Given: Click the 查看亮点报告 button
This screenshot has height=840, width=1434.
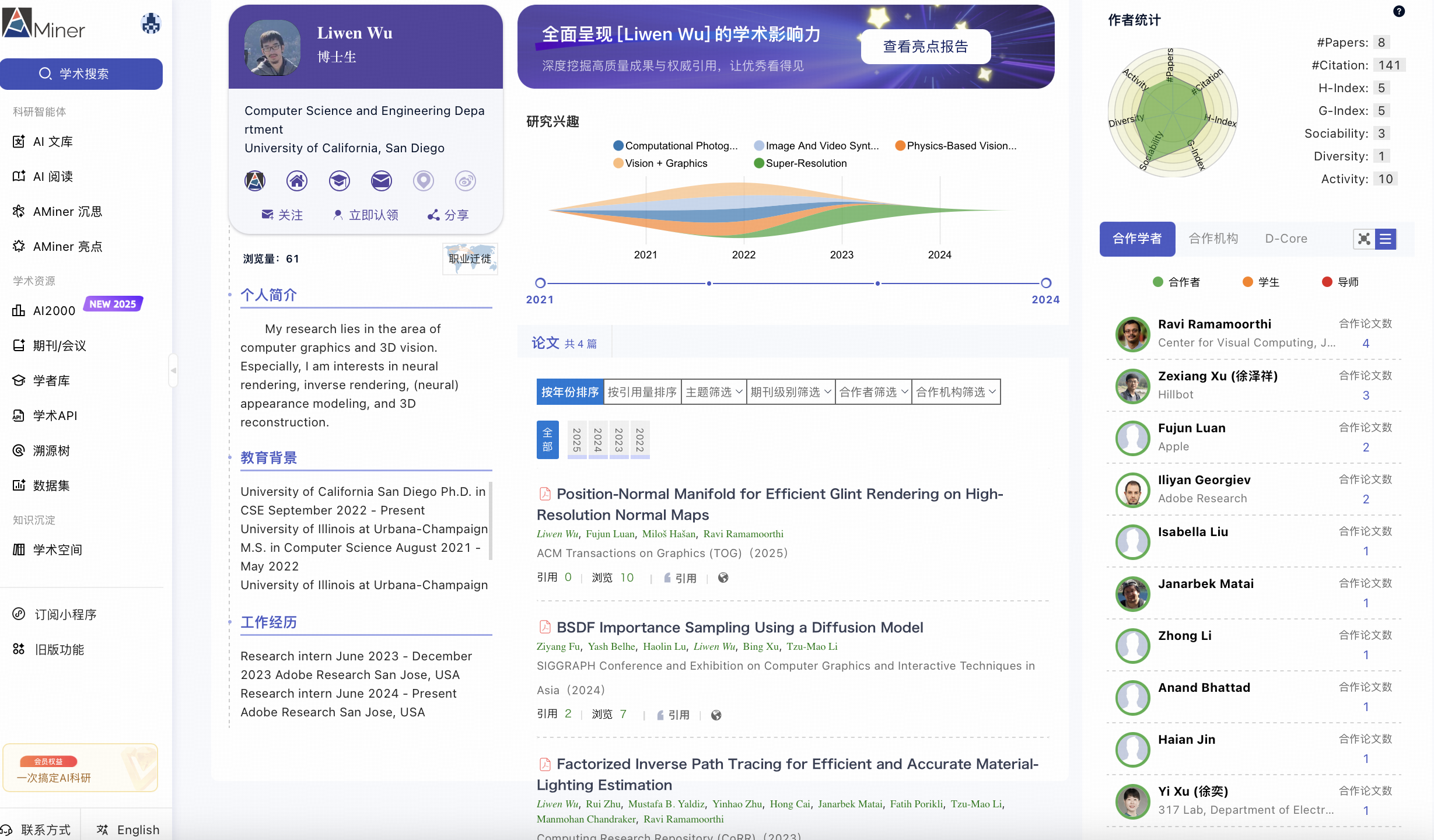Looking at the screenshot, I should click(x=925, y=47).
